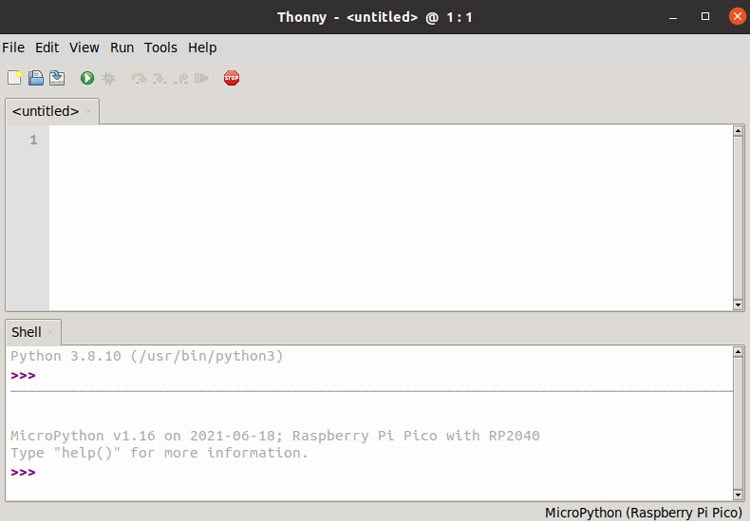Run current script with green play icon

(87, 78)
